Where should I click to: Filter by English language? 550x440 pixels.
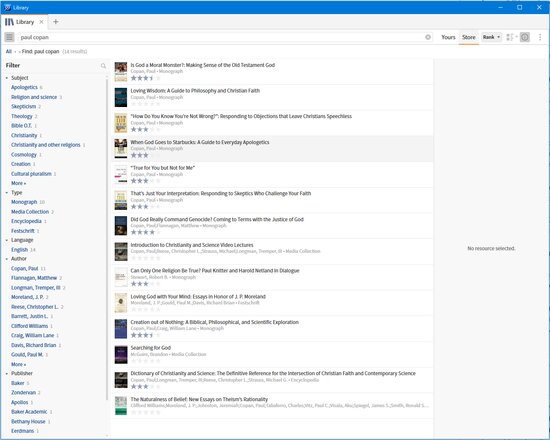click(19, 250)
